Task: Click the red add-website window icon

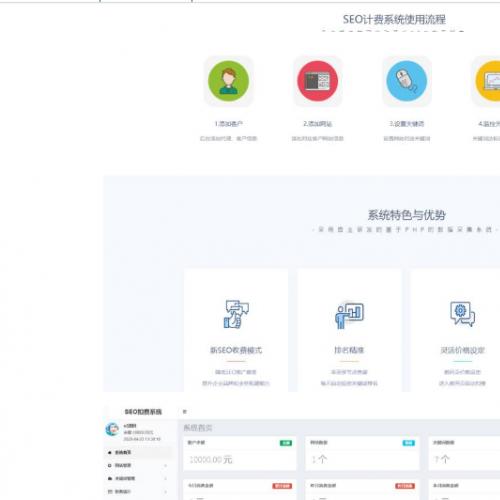Action: tap(317, 81)
